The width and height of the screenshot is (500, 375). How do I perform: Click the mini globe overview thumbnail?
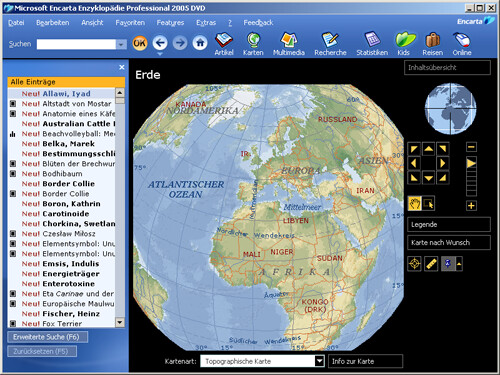450,108
